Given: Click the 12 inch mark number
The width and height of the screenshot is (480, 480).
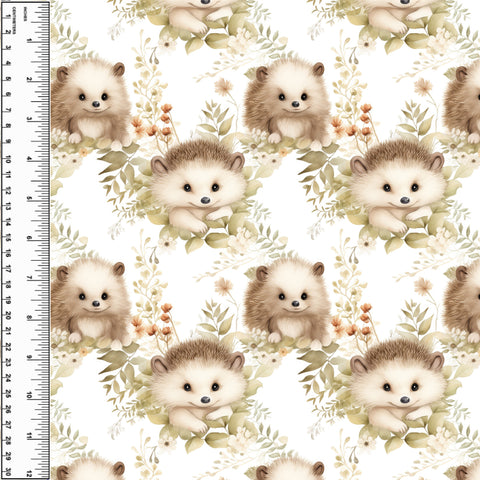Looking at the screenshot, I should [x=29, y=474].
